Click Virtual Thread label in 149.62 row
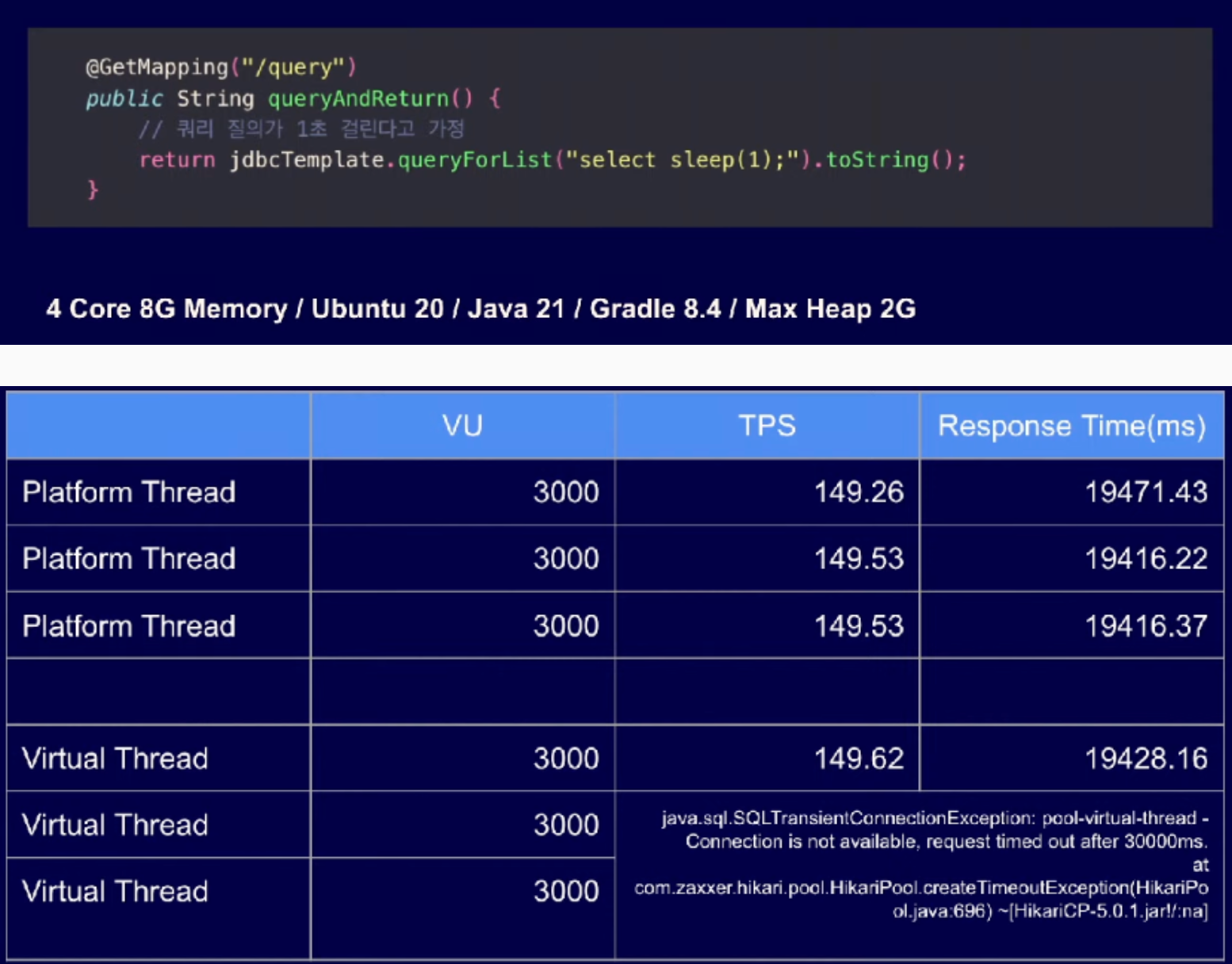The image size is (1232, 964). pos(115,759)
